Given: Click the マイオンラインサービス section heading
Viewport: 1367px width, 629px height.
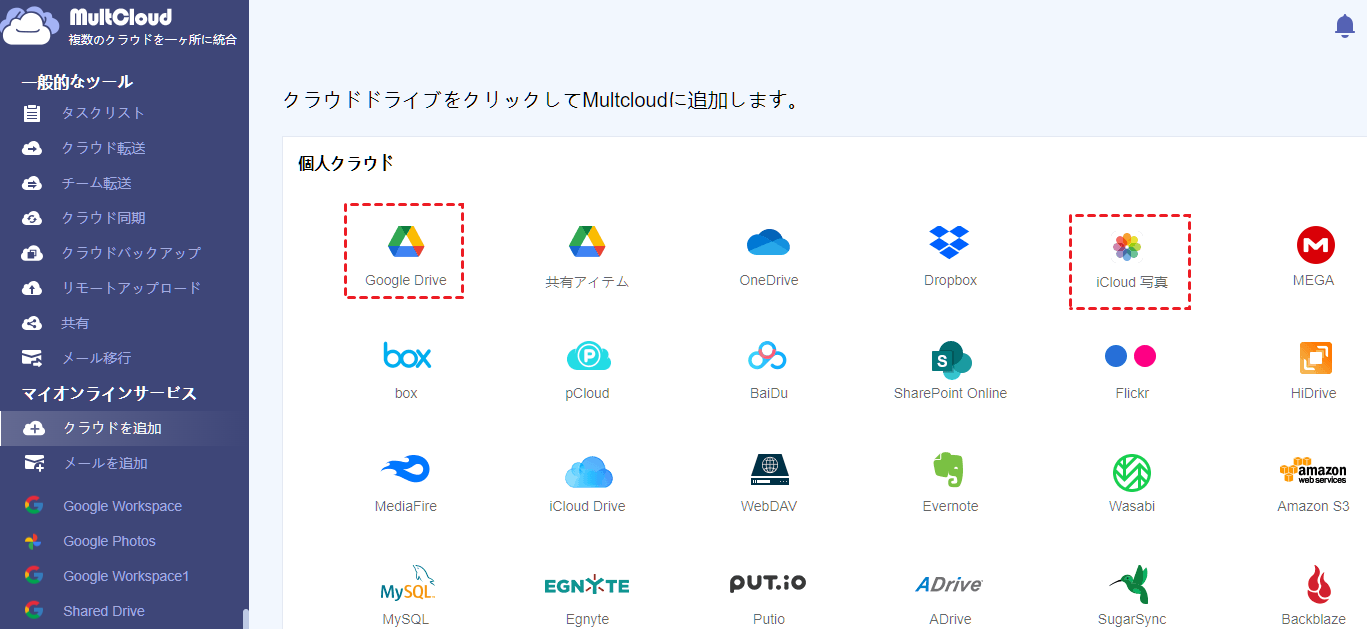Looking at the screenshot, I should [109, 394].
